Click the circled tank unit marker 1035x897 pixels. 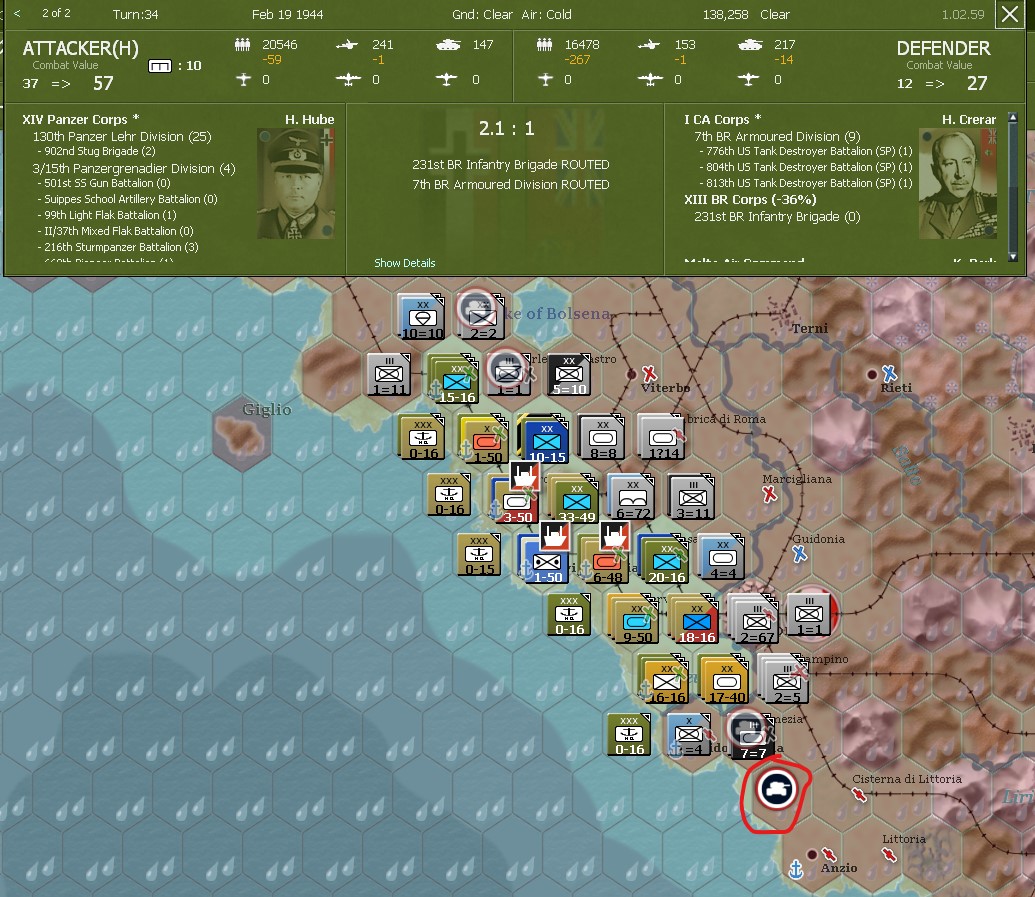pyautogui.click(x=776, y=789)
